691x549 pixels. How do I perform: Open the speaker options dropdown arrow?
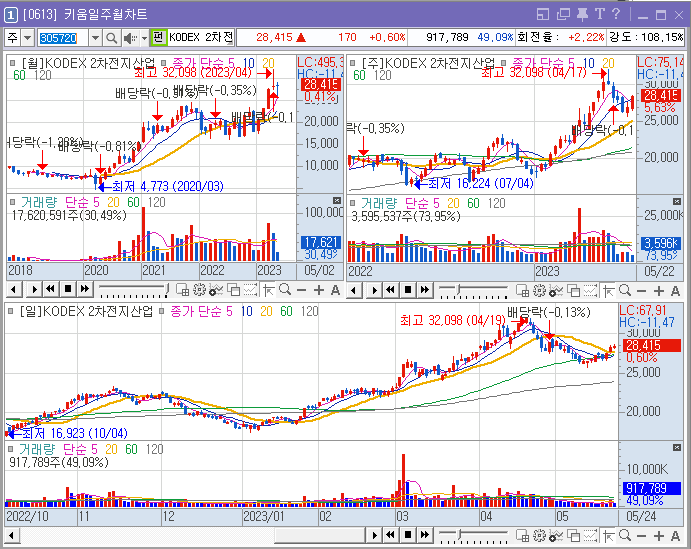point(144,38)
